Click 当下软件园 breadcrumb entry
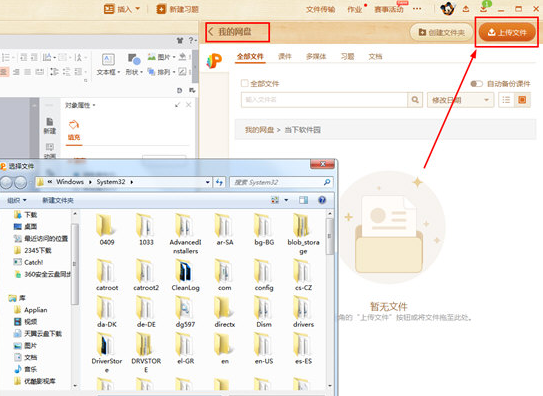The height and width of the screenshot is (396, 543). [303, 130]
